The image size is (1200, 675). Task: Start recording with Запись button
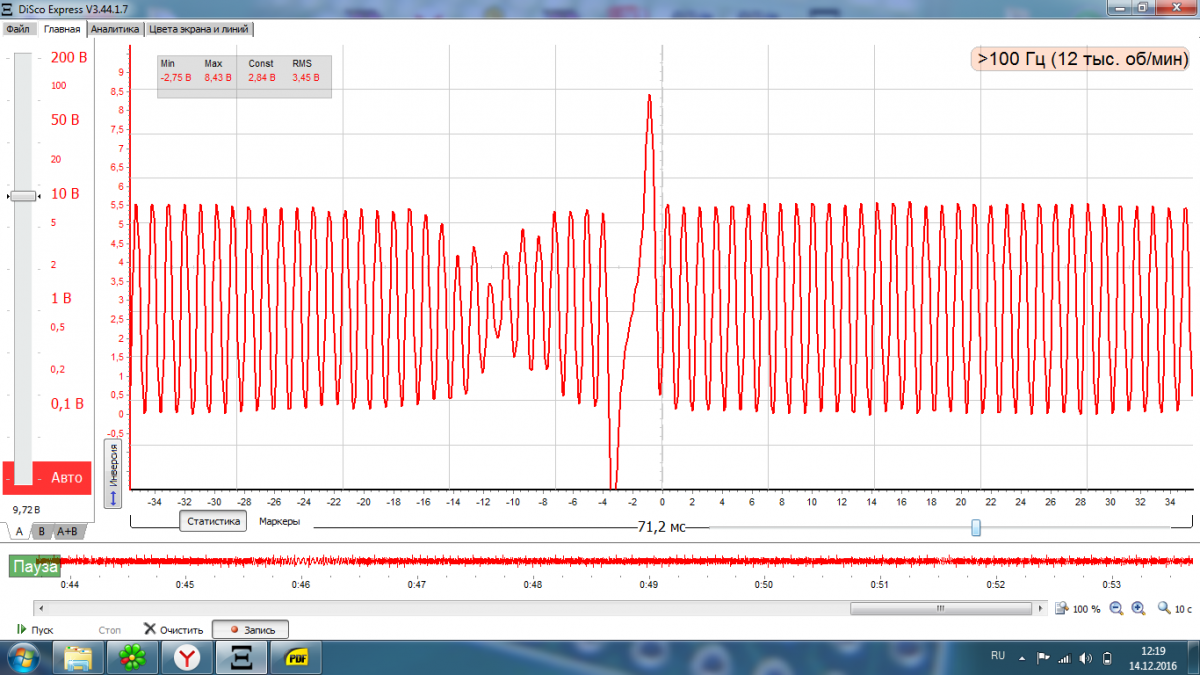pos(251,630)
